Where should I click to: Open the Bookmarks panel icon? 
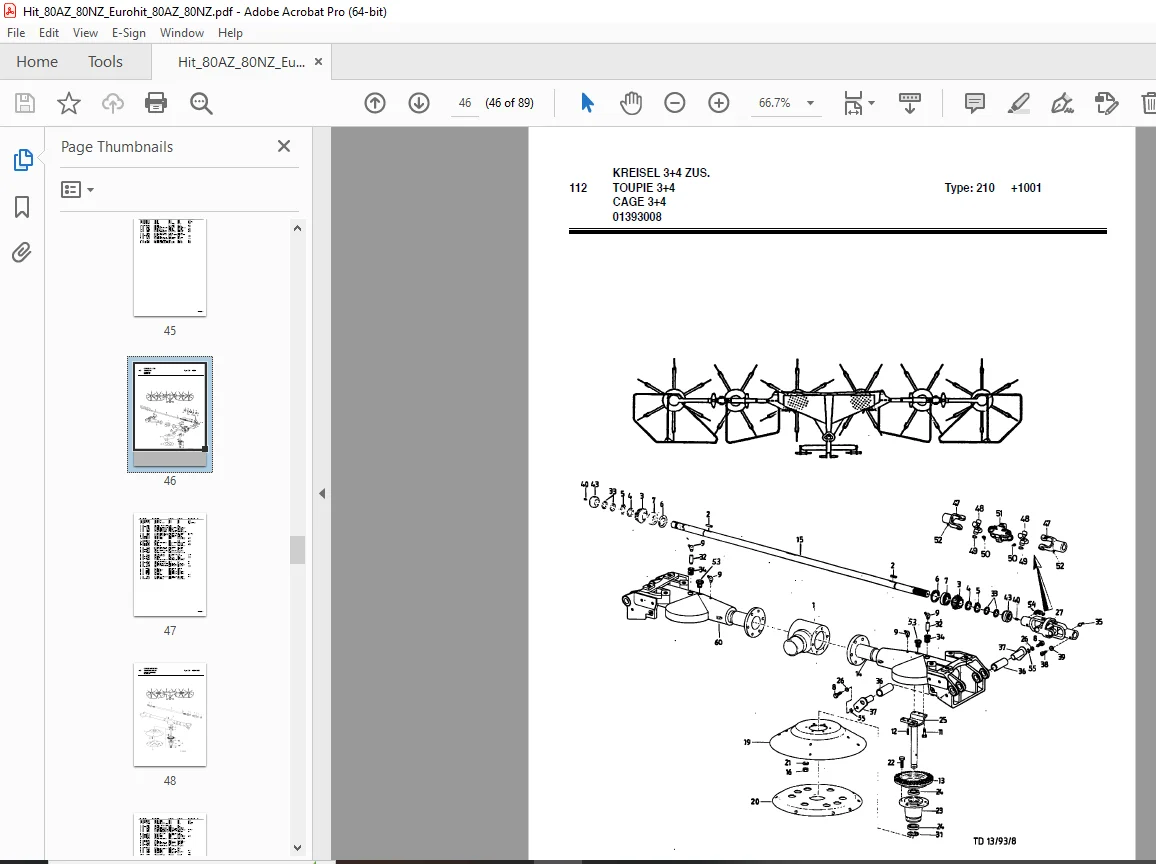pos(22,207)
